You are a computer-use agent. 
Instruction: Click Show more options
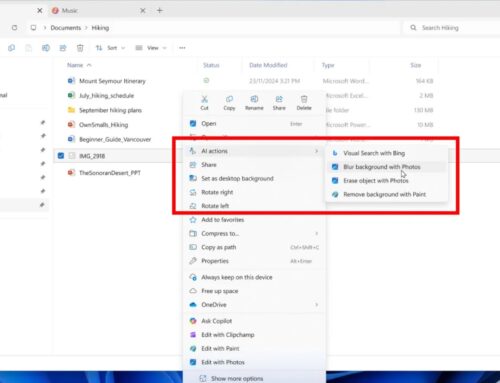coord(254,379)
